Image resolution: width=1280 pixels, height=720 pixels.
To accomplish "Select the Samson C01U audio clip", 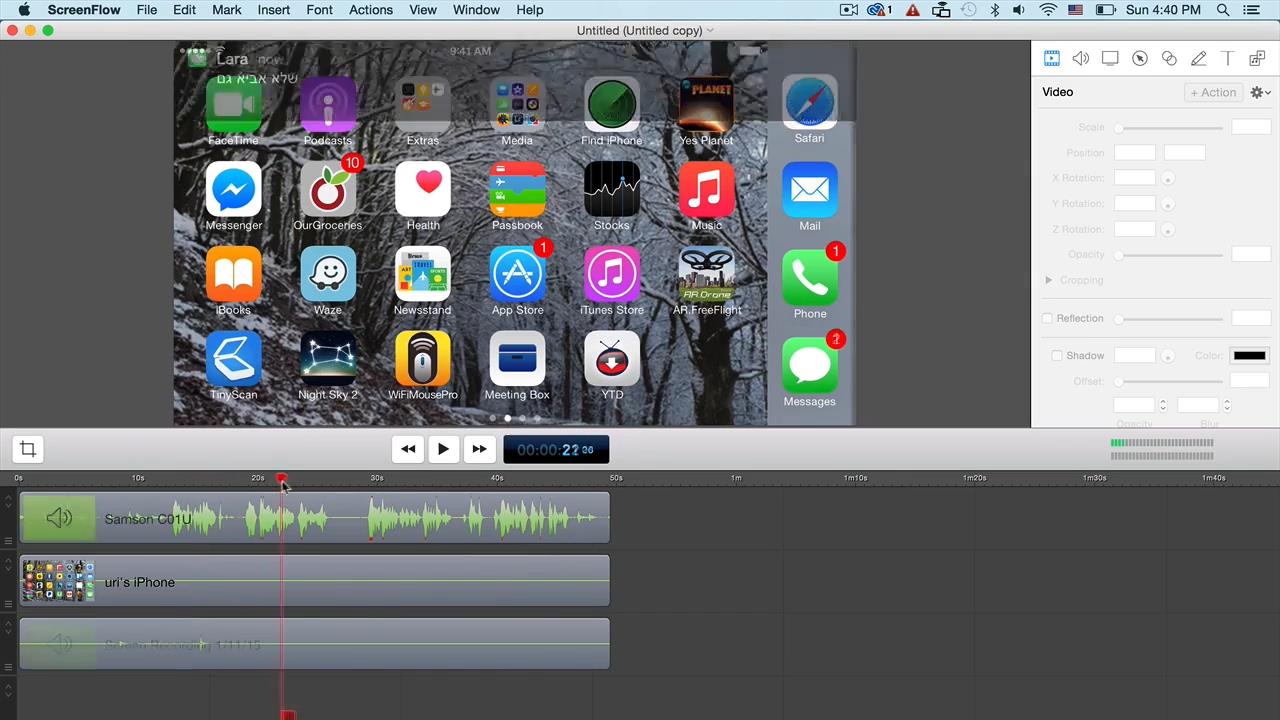I will point(315,518).
